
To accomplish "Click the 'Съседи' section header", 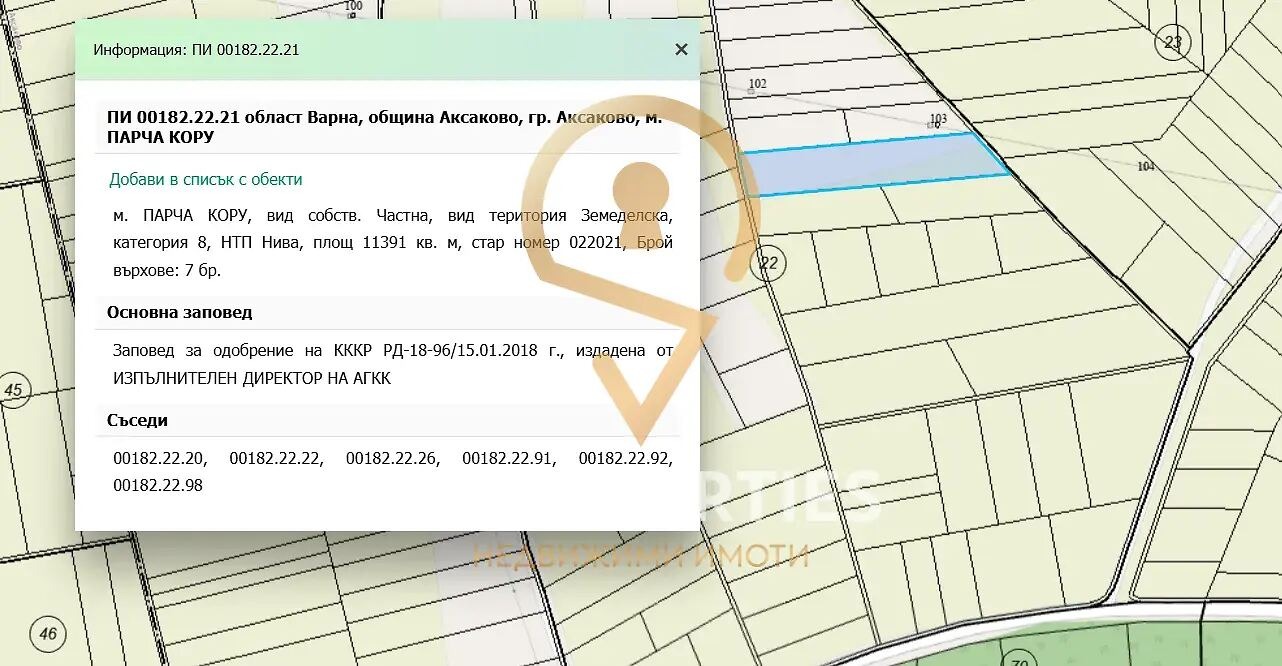I will pyautogui.click(x=137, y=420).
